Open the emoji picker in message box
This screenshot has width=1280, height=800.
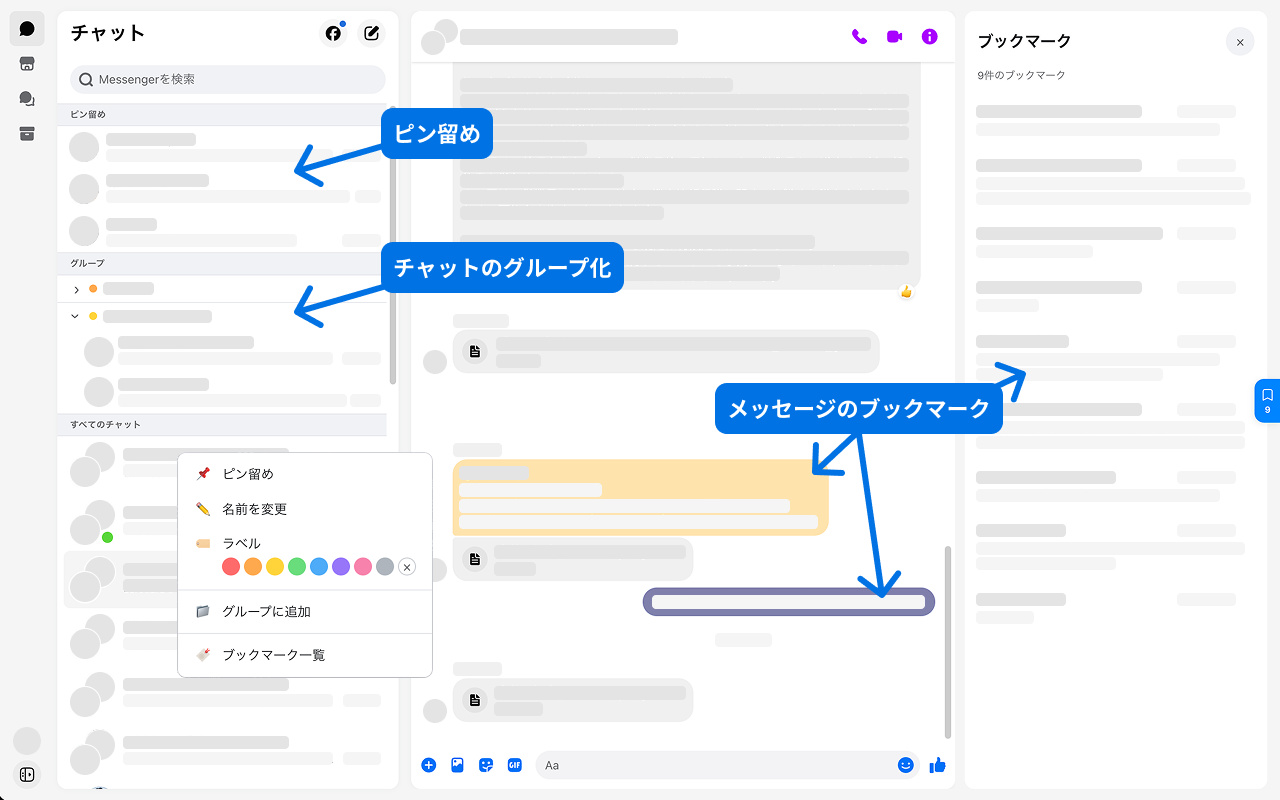point(906,765)
